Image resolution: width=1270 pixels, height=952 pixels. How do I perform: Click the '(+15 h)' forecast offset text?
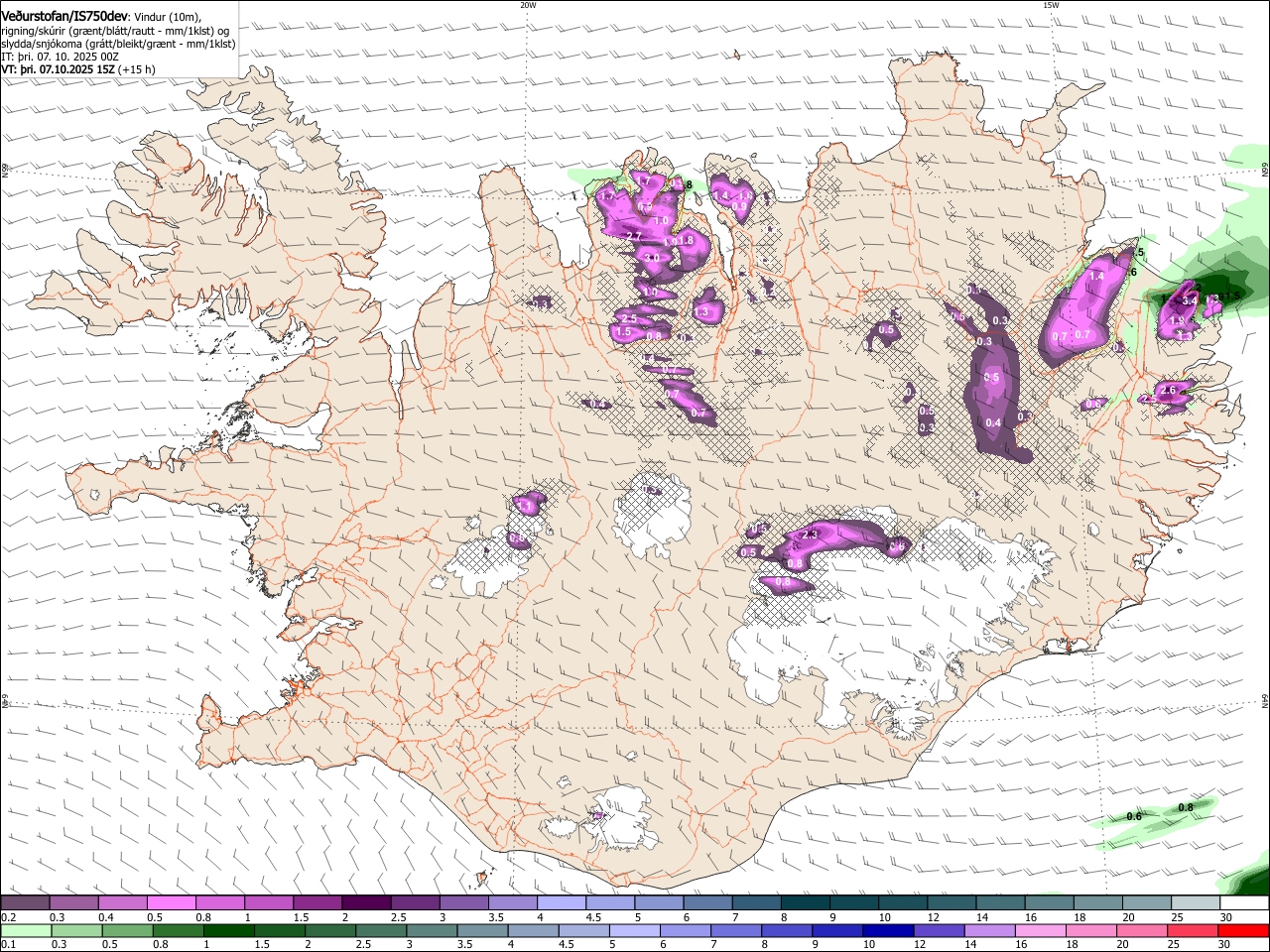coord(137,69)
